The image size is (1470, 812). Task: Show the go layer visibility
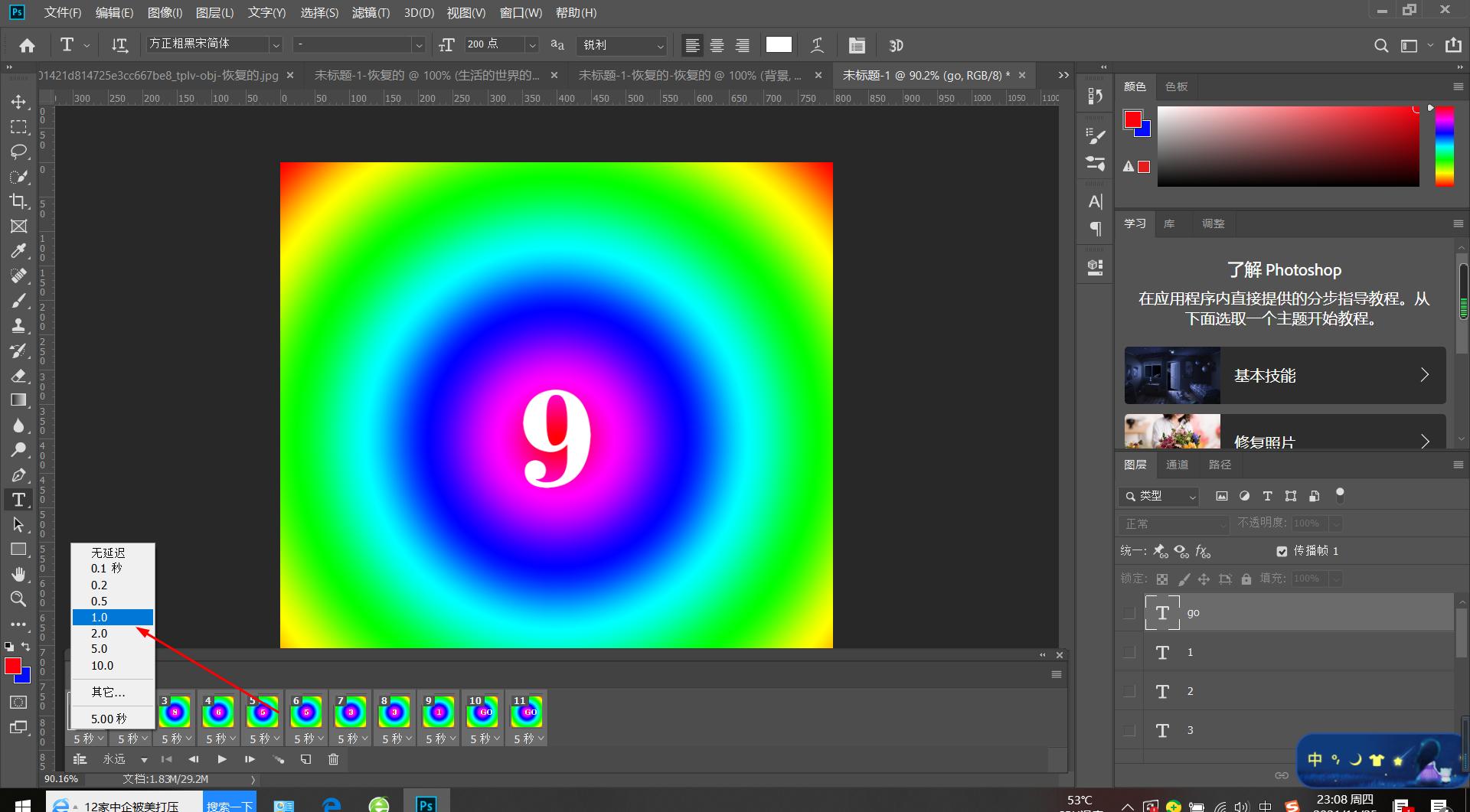click(x=1129, y=612)
